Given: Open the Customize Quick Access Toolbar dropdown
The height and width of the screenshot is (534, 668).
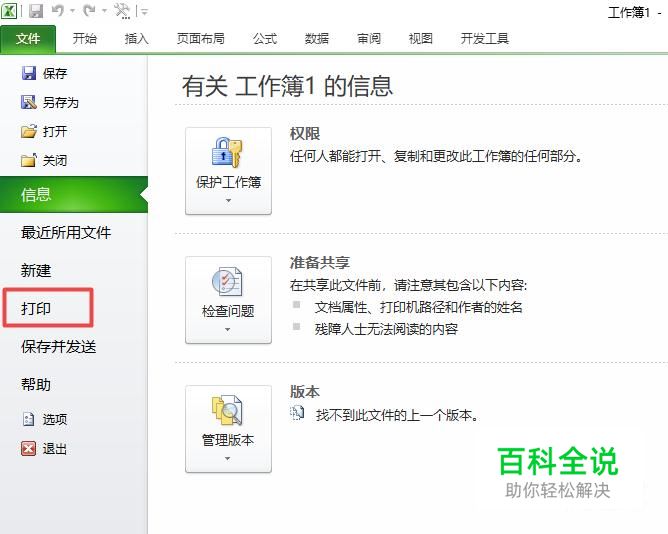Looking at the screenshot, I should (144, 12).
